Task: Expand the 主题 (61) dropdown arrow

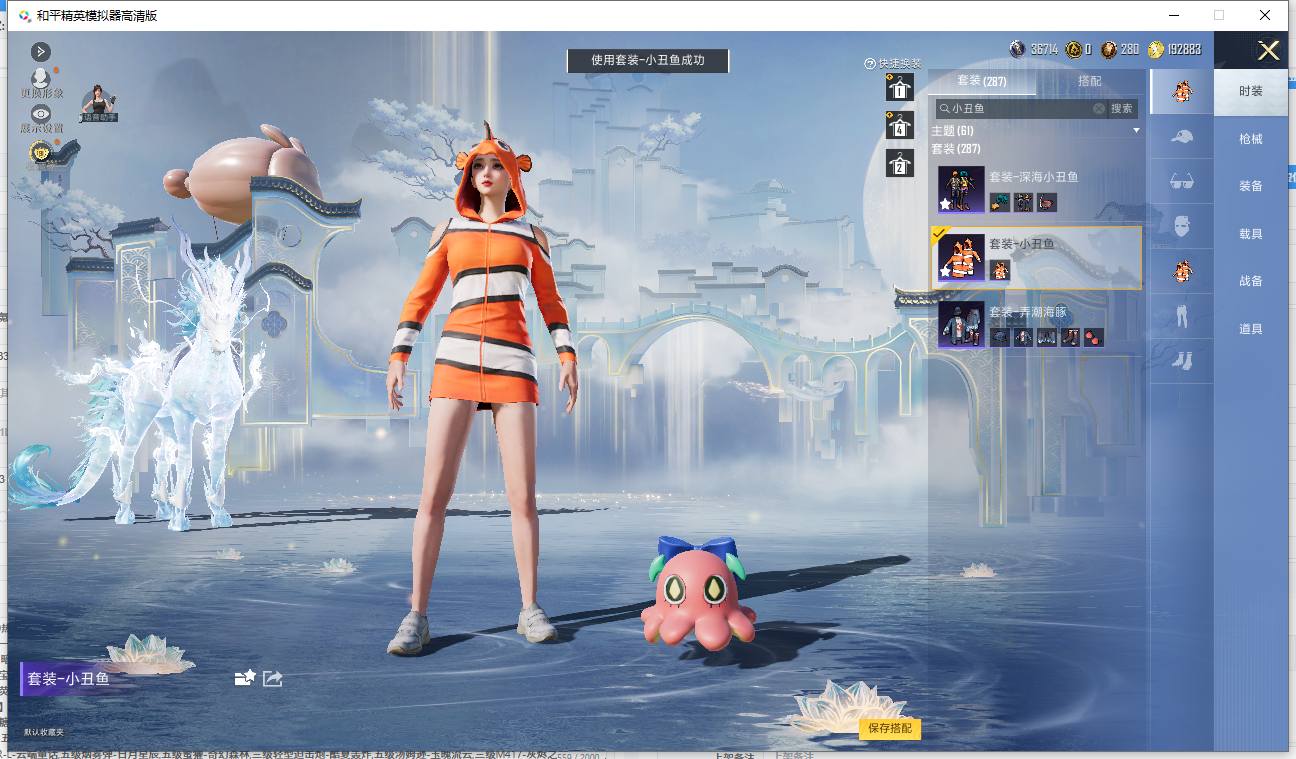Action: point(1136,131)
